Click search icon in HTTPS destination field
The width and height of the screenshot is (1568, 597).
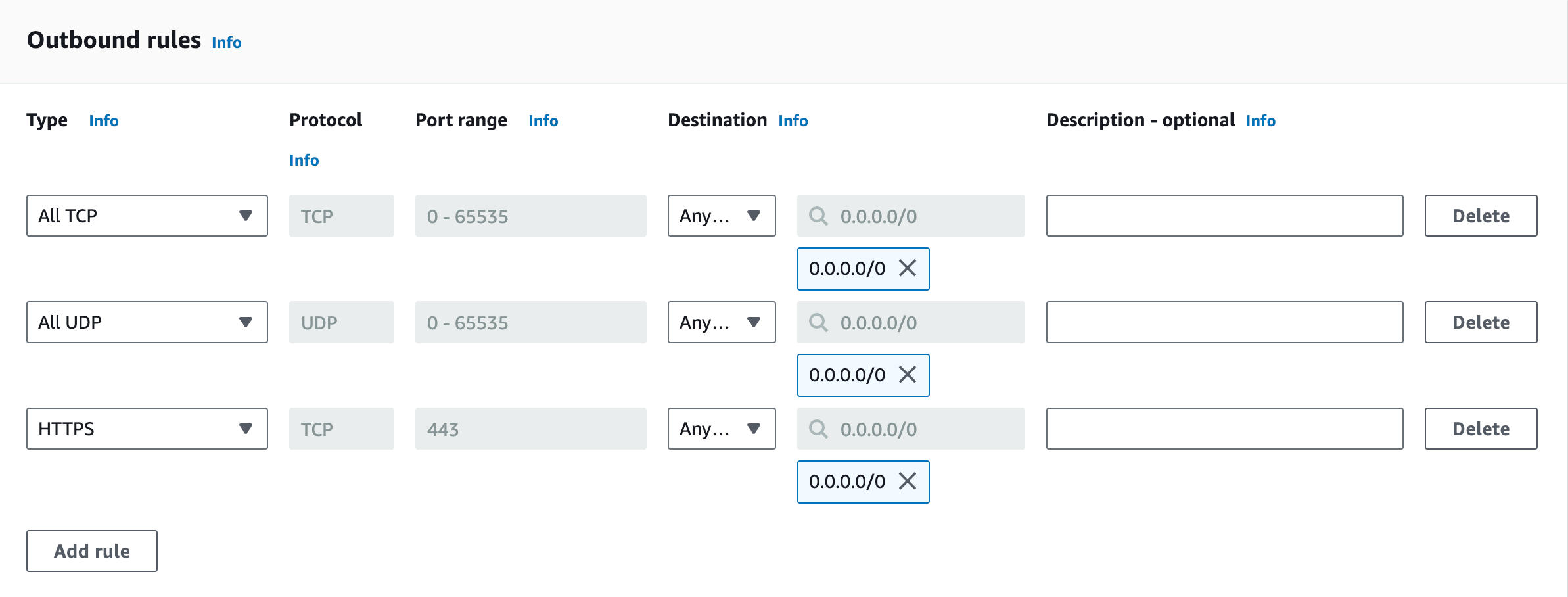(818, 429)
